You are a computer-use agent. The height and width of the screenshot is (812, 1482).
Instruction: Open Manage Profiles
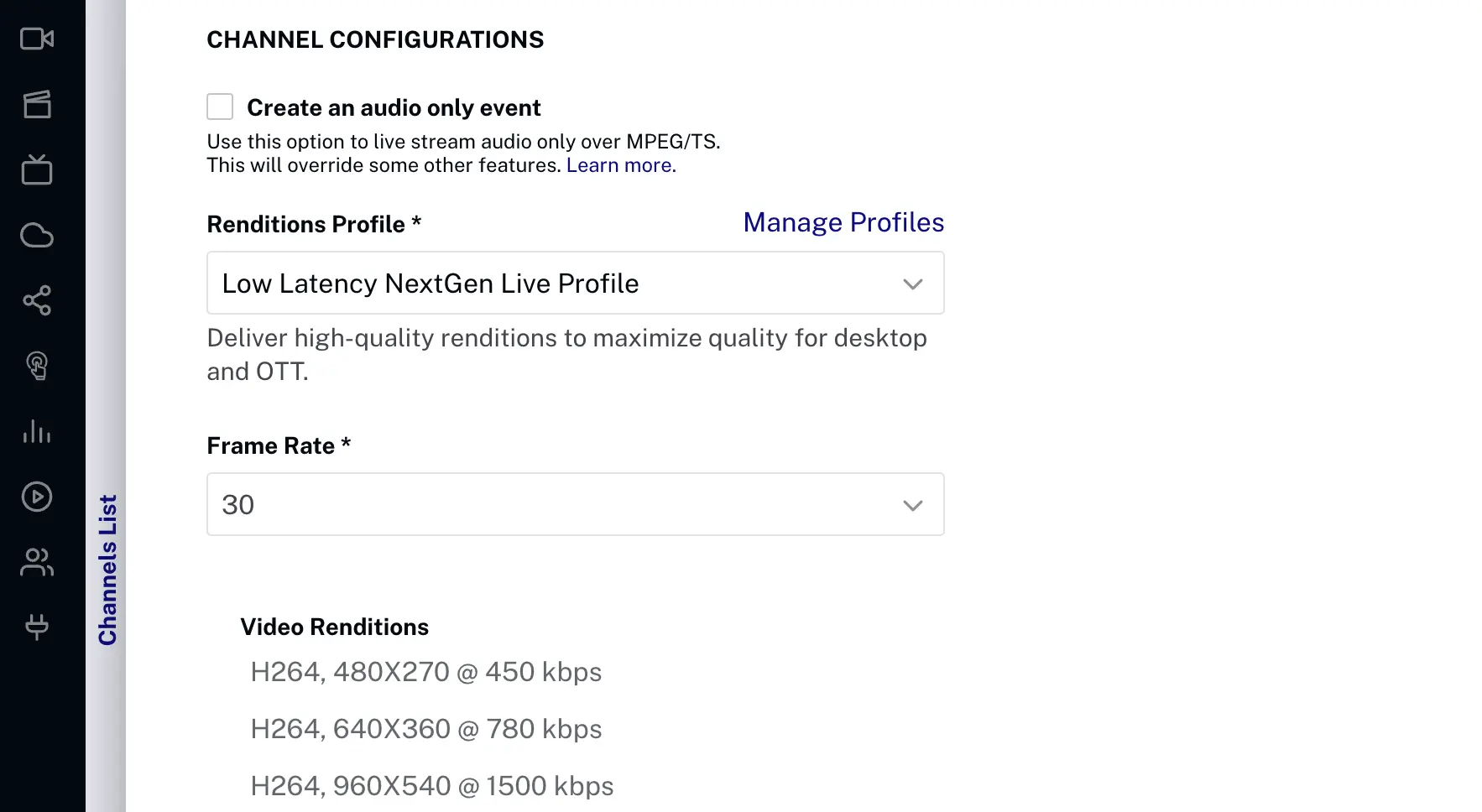843,222
